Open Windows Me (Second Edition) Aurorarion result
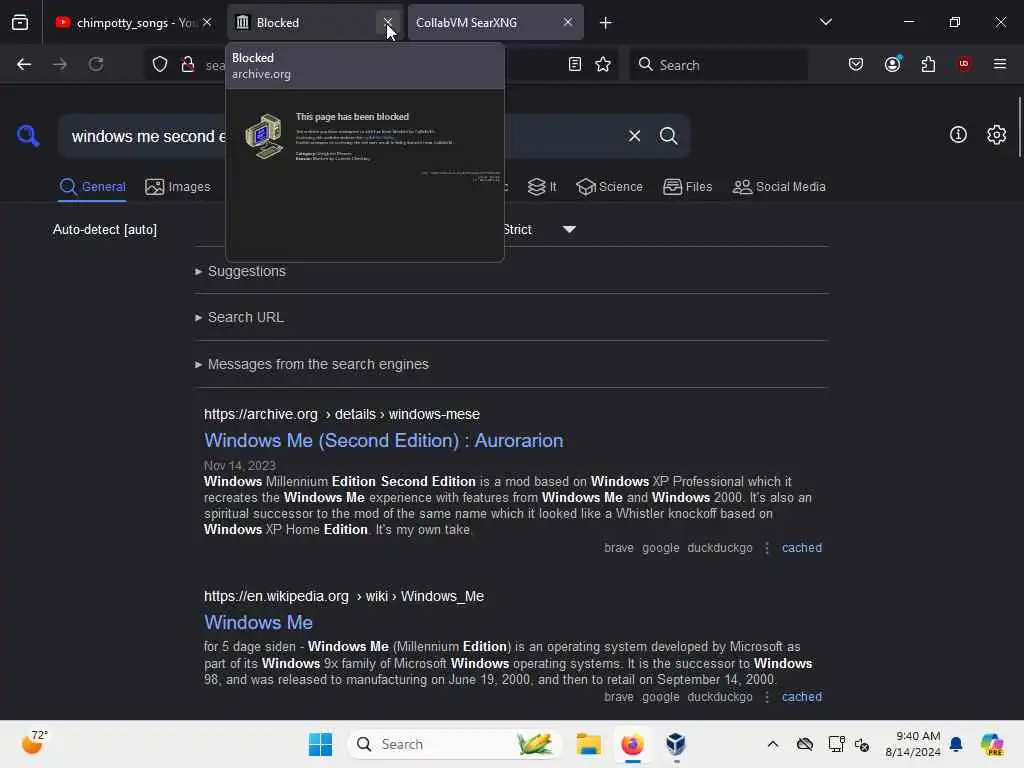1024x768 pixels. [383, 441]
